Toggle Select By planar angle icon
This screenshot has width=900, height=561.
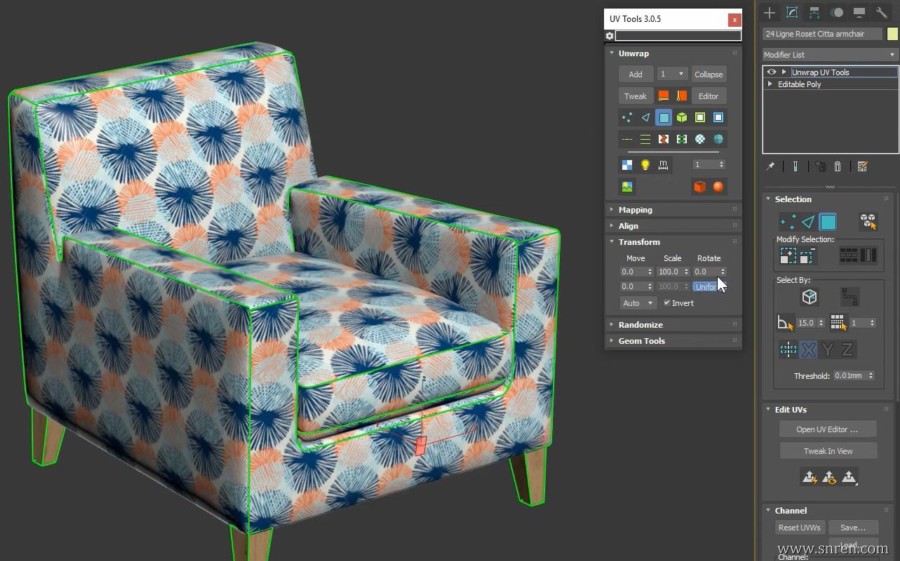pyautogui.click(x=785, y=323)
